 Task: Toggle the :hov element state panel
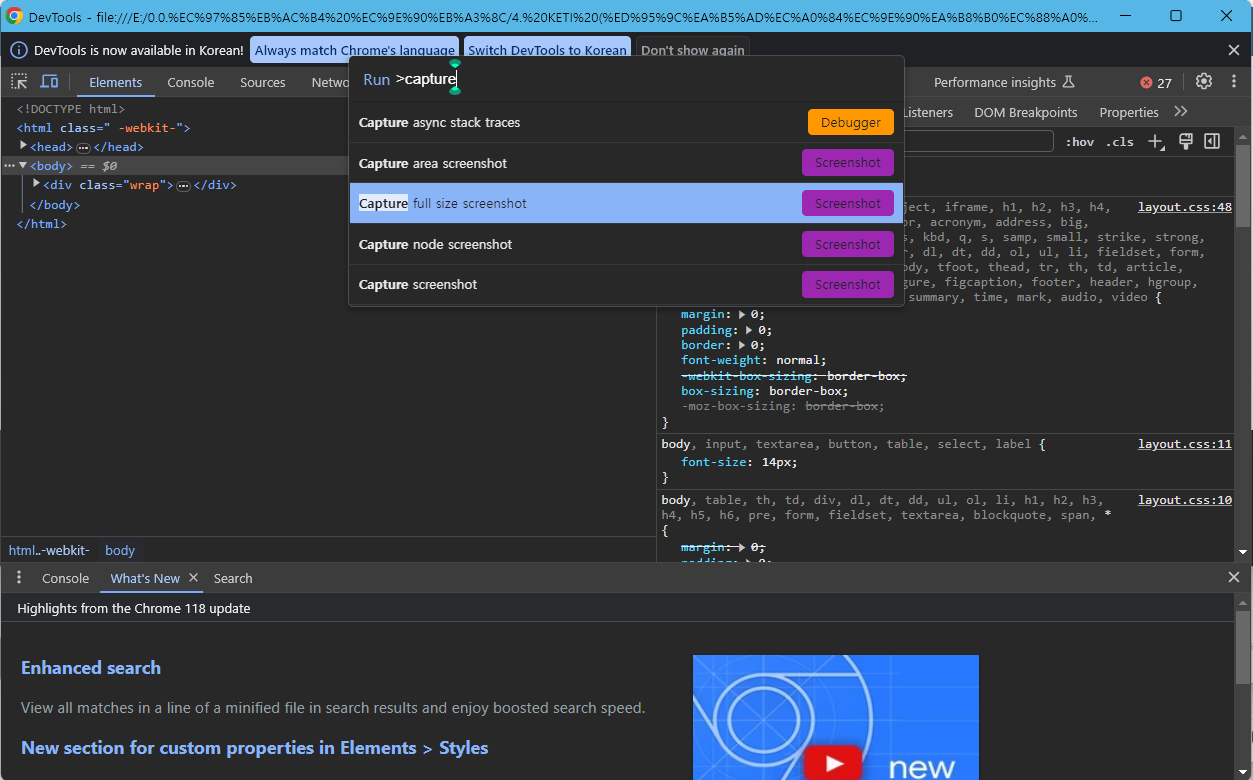pyautogui.click(x=1080, y=142)
